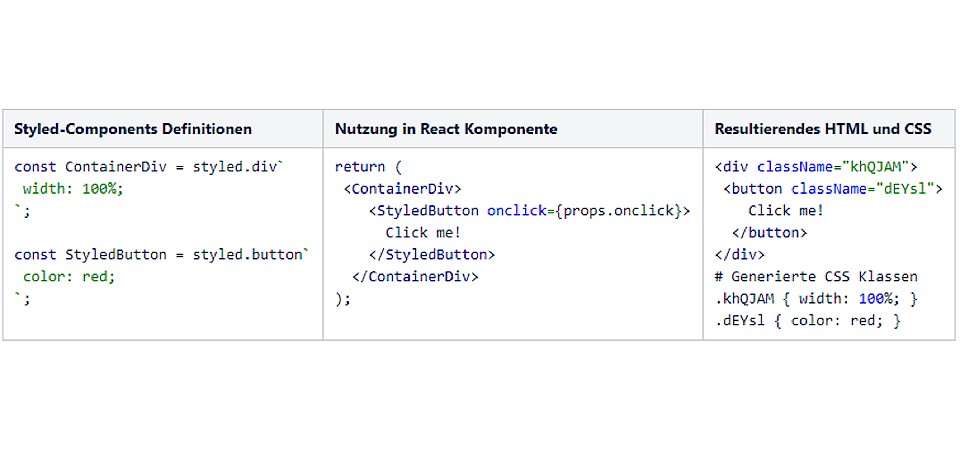Click the '.khQJAM { width: 100%; }' rule

816,298
